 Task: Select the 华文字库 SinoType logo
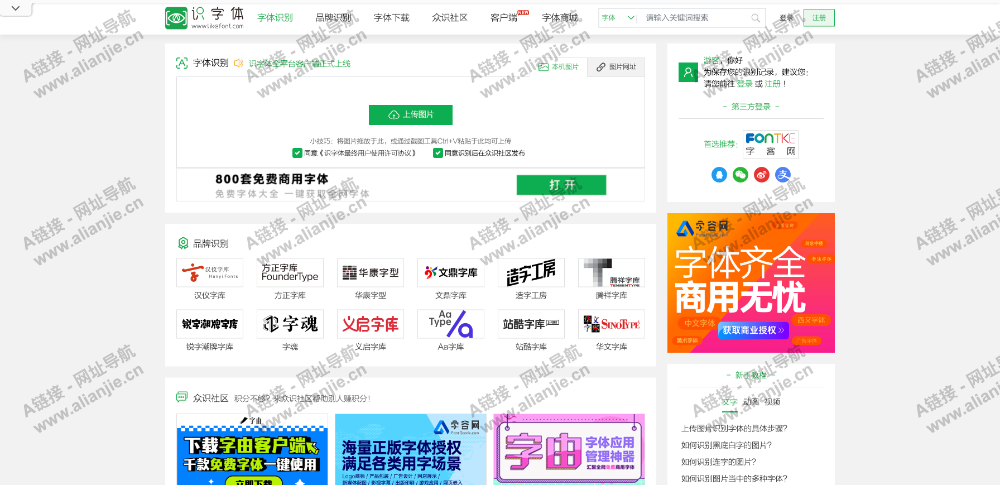tap(612, 324)
